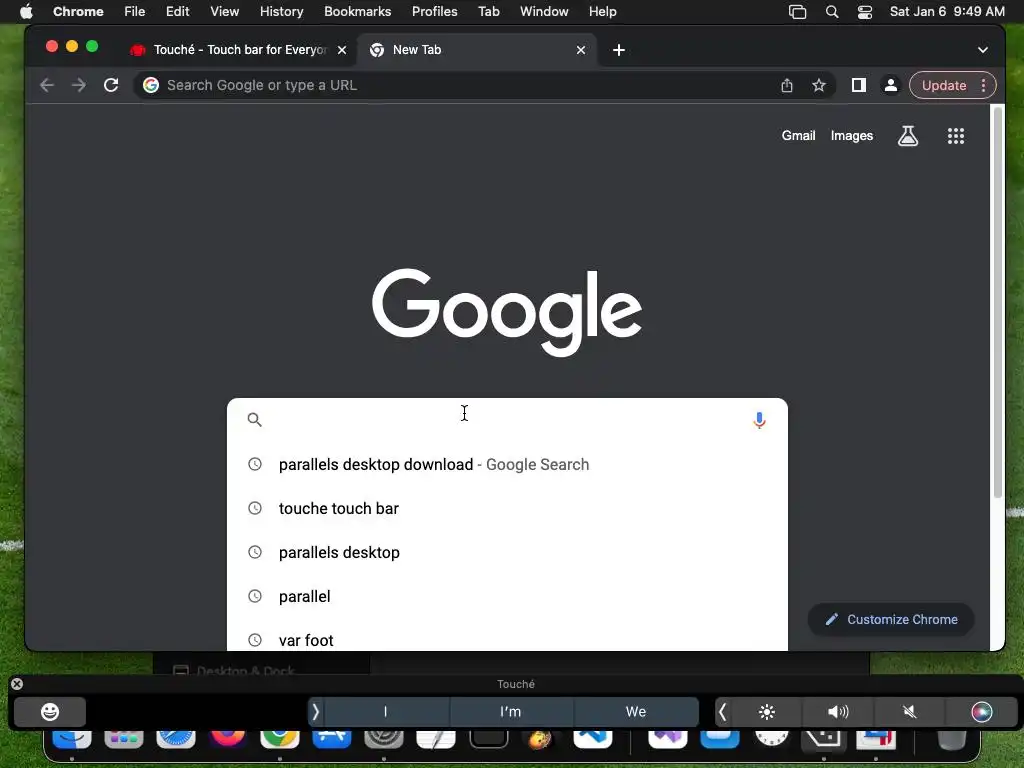Expand typing suggestions chevron in Touché bar
Screen dimensions: 1024x768
[x=315, y=712]
